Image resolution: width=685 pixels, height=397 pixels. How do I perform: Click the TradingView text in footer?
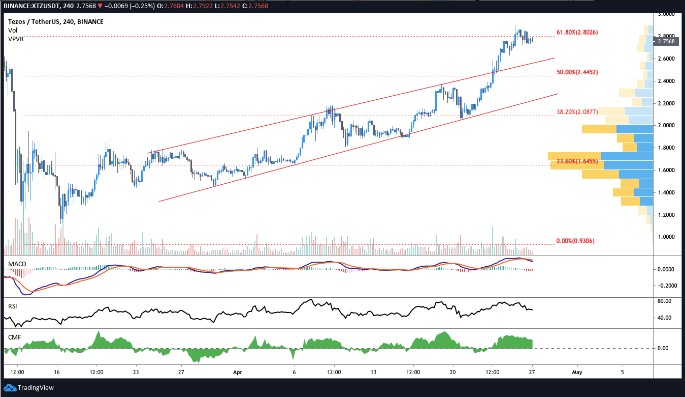pyautogui.click(x=36, y=387)
